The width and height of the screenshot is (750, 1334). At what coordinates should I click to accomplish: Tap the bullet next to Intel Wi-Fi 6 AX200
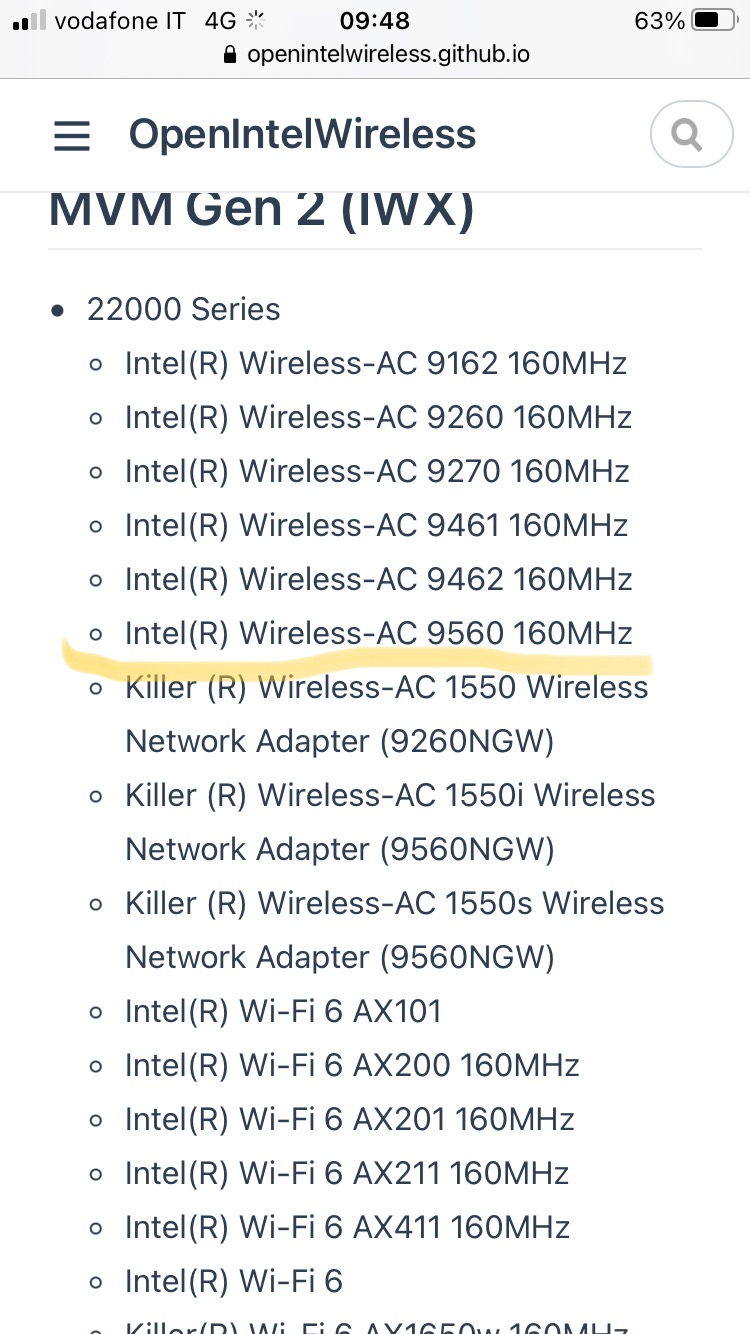[x=95, y=1065]
